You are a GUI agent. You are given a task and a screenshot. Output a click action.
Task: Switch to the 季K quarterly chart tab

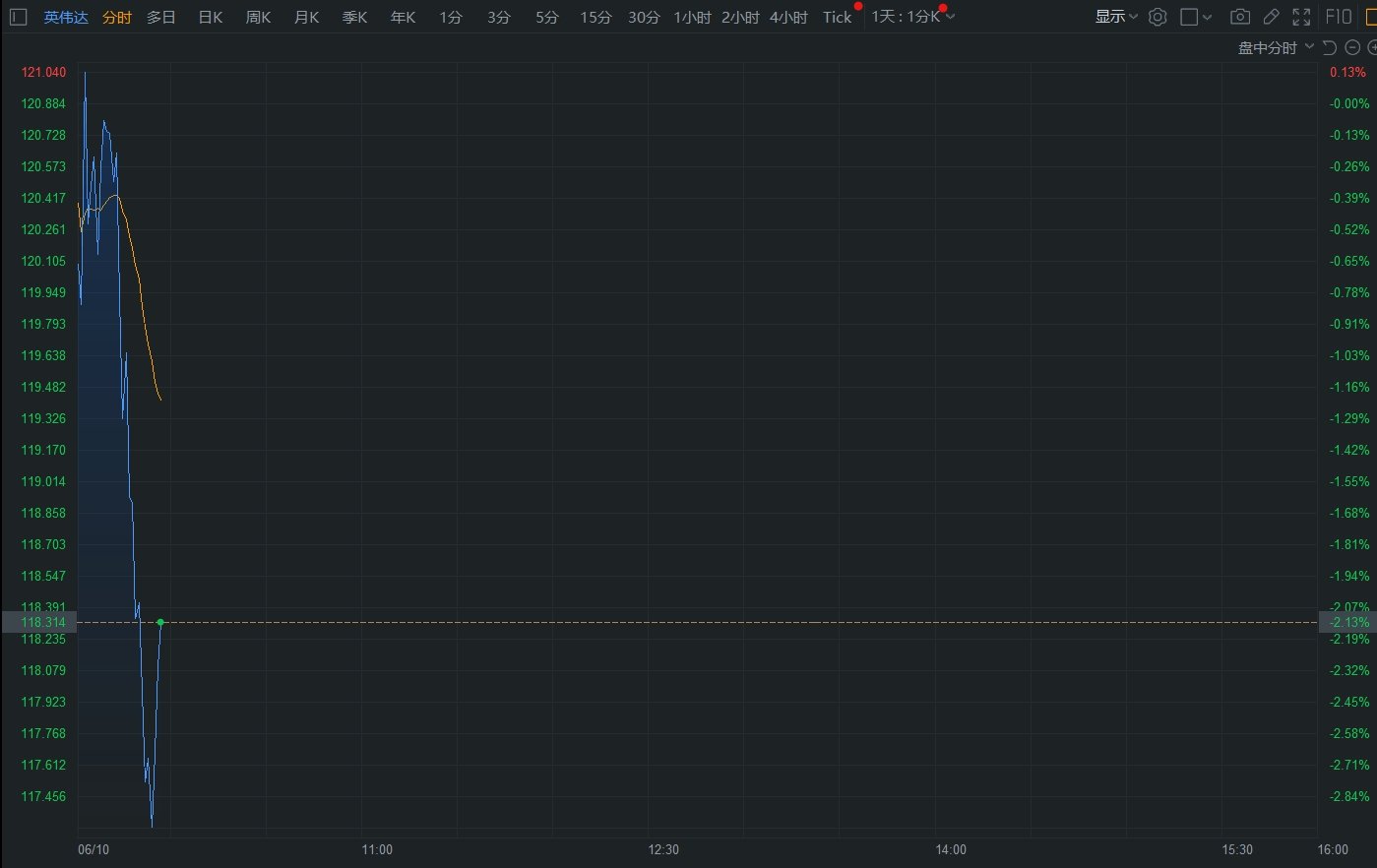pos(354,17)
